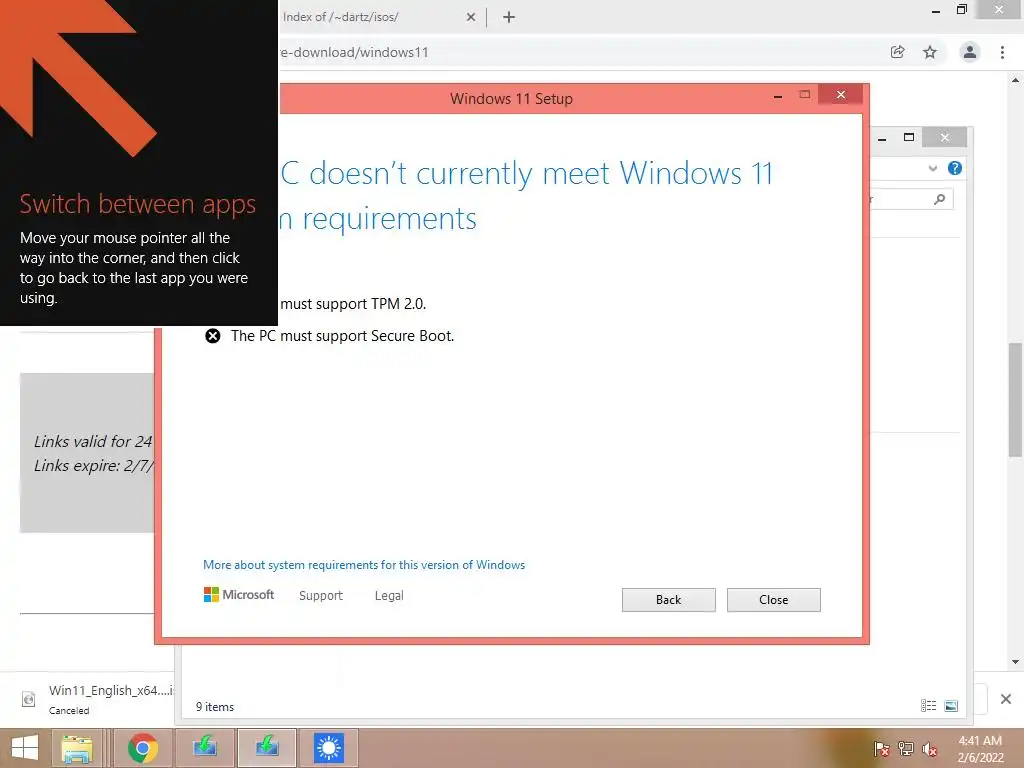
Task: Expand the File Explorer ribbon chevron
Action: pyautogui.click(x=933, y=168)
